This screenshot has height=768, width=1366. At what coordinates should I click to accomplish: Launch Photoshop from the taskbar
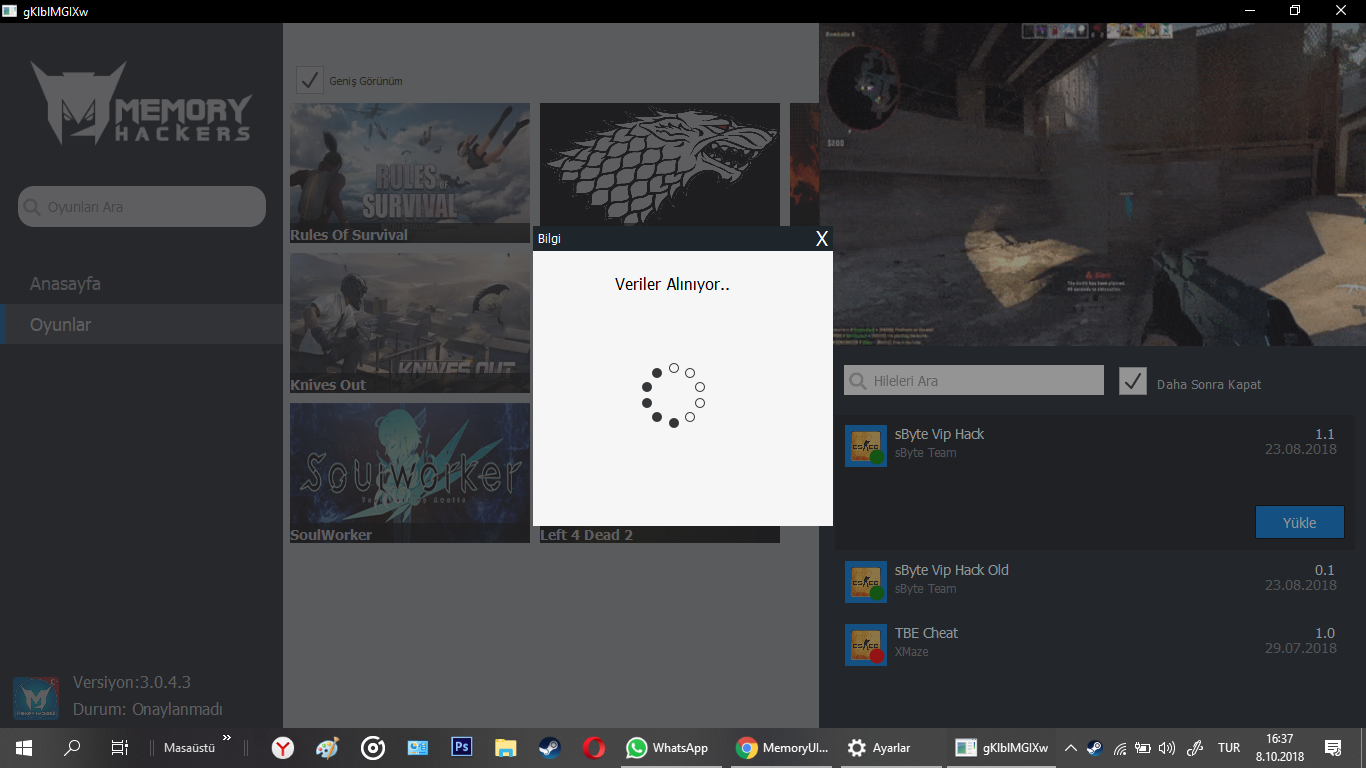(461, 748)
